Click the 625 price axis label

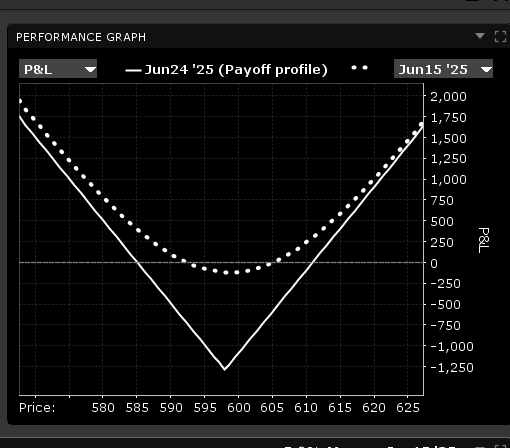pyautogui.click(x=408, y=408)
